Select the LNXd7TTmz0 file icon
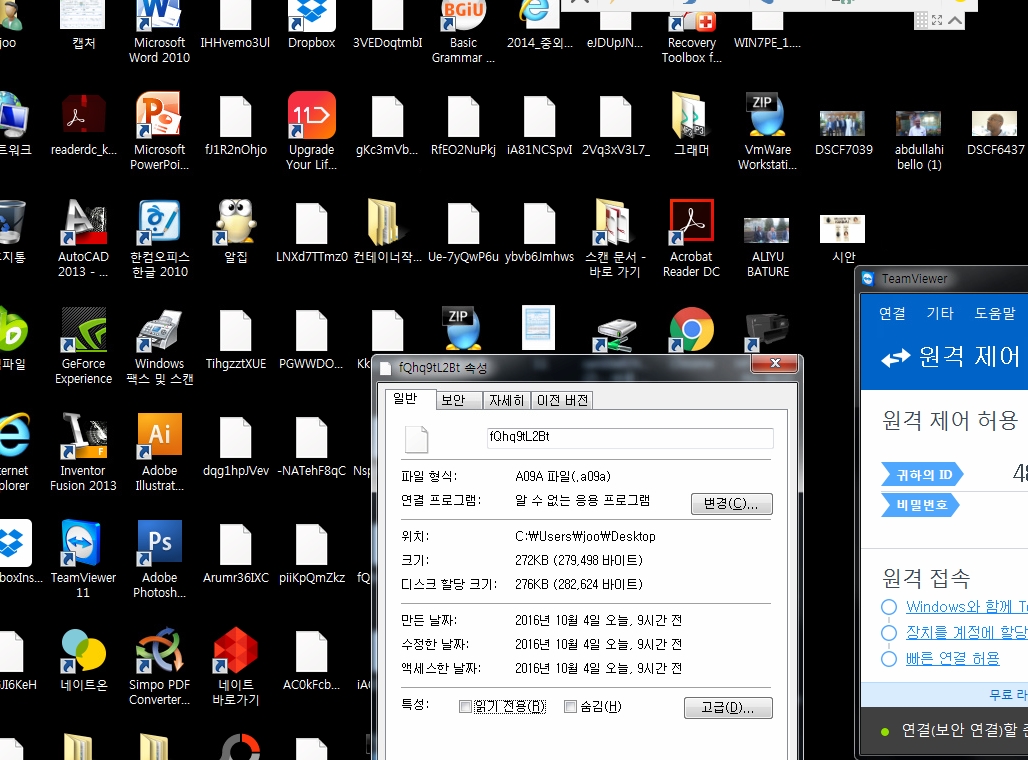This screenshot has width=1028, height=760. coord(311,223)
